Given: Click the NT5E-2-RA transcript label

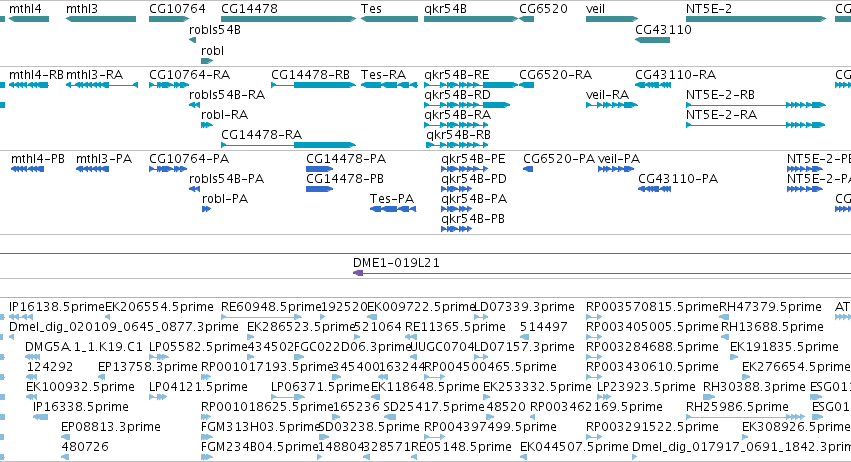Looking at the screenshot, I should point(721,115).
